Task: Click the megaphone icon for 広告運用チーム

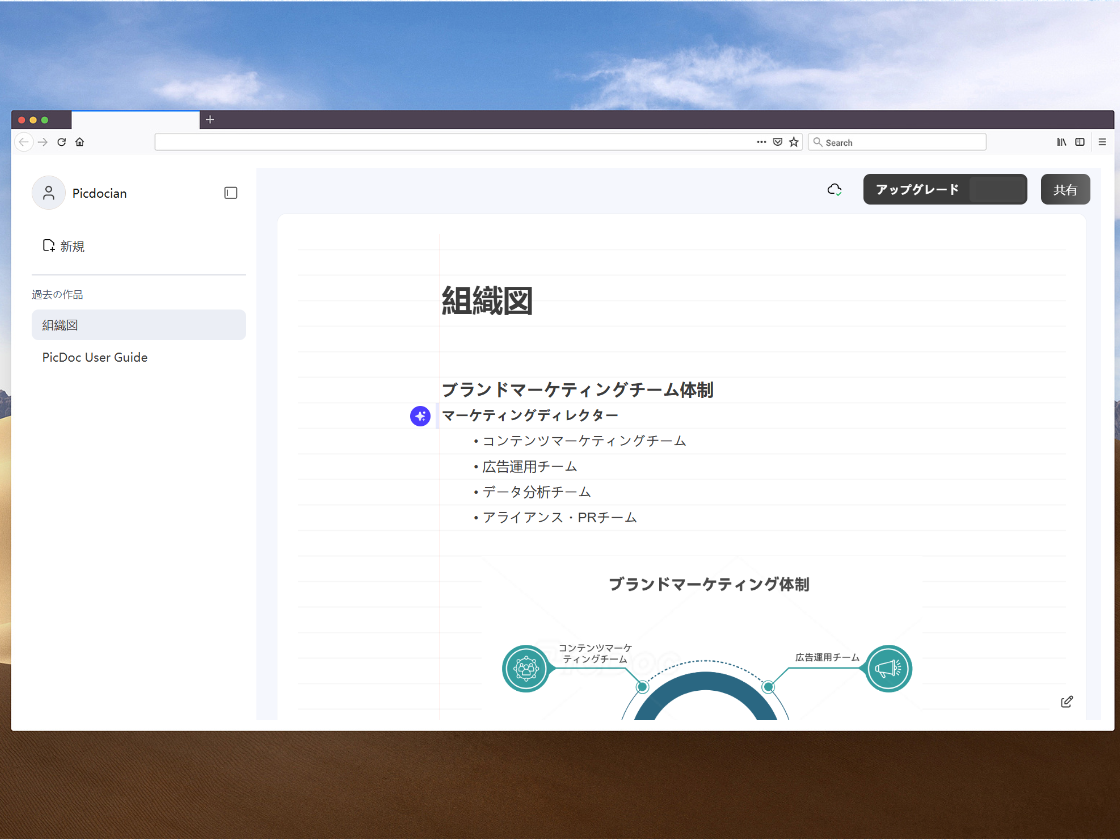Action: [x=888, y=668]
